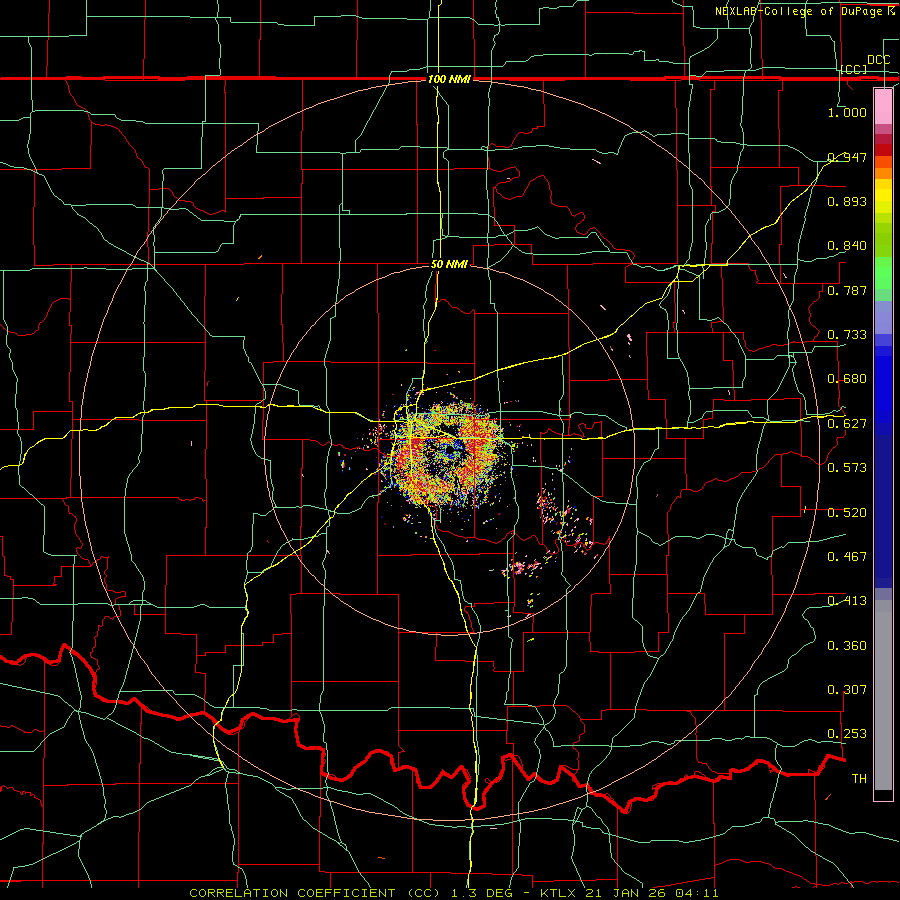
Task: Click the gray lower segment of color bar
Action: tap(883, 695)
